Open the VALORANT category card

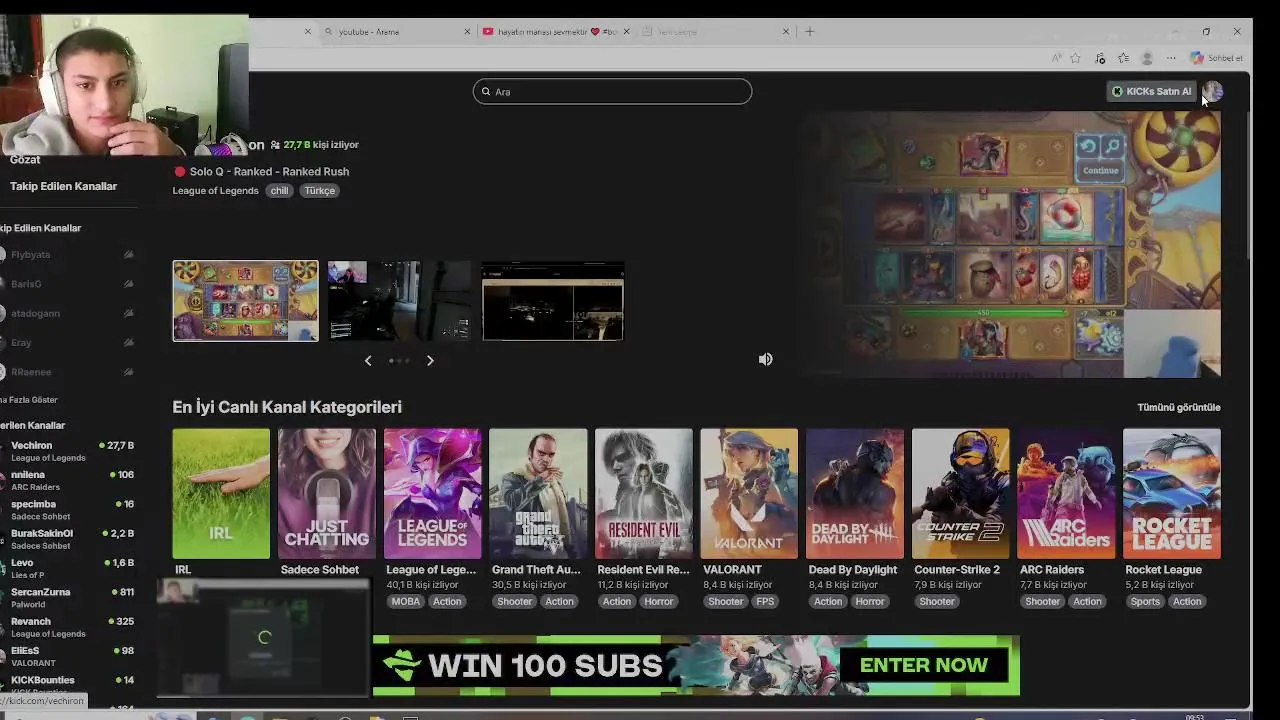click(749, 493)
